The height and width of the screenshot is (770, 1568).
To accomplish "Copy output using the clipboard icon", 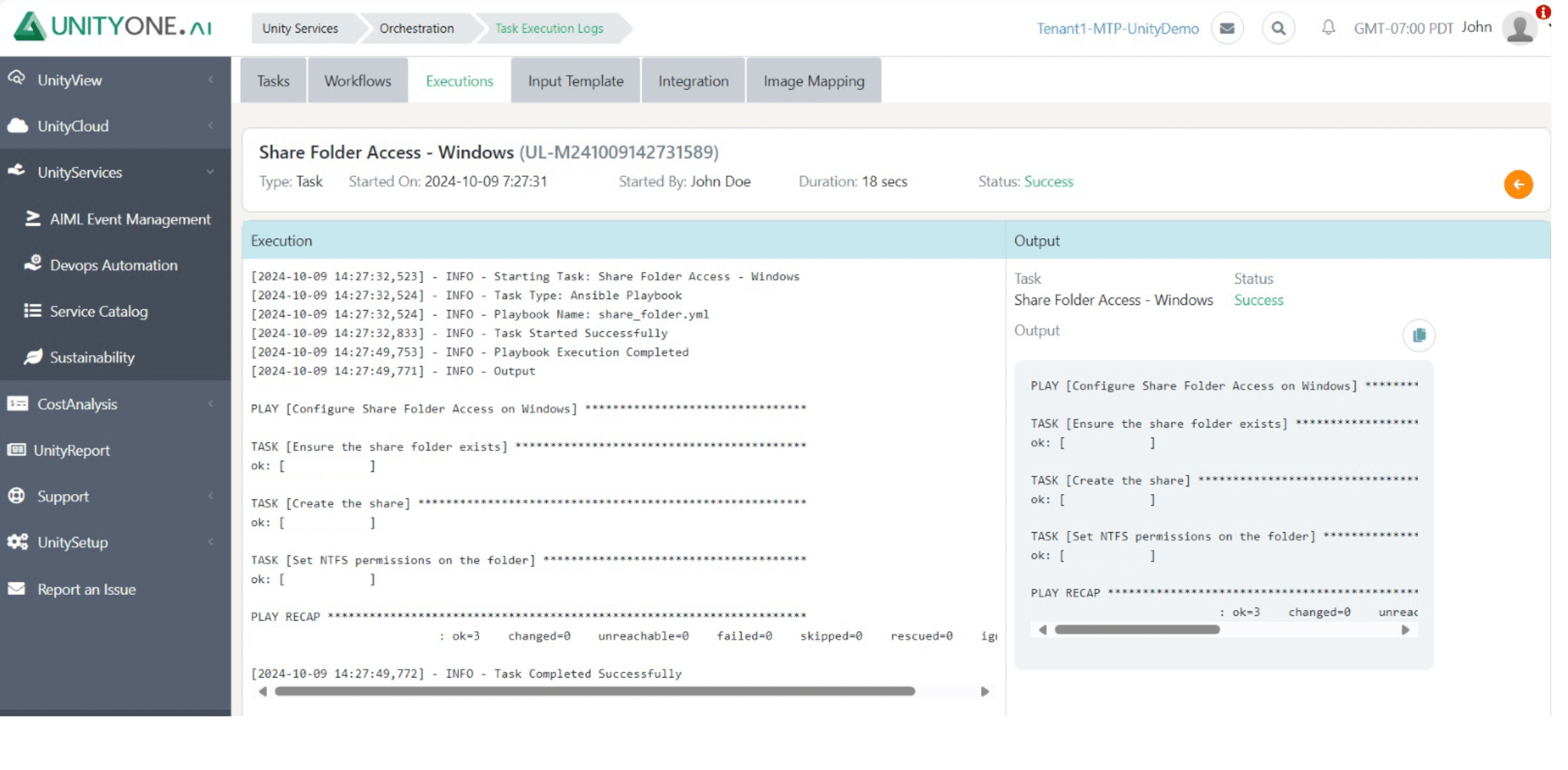I will [1419, 335].
